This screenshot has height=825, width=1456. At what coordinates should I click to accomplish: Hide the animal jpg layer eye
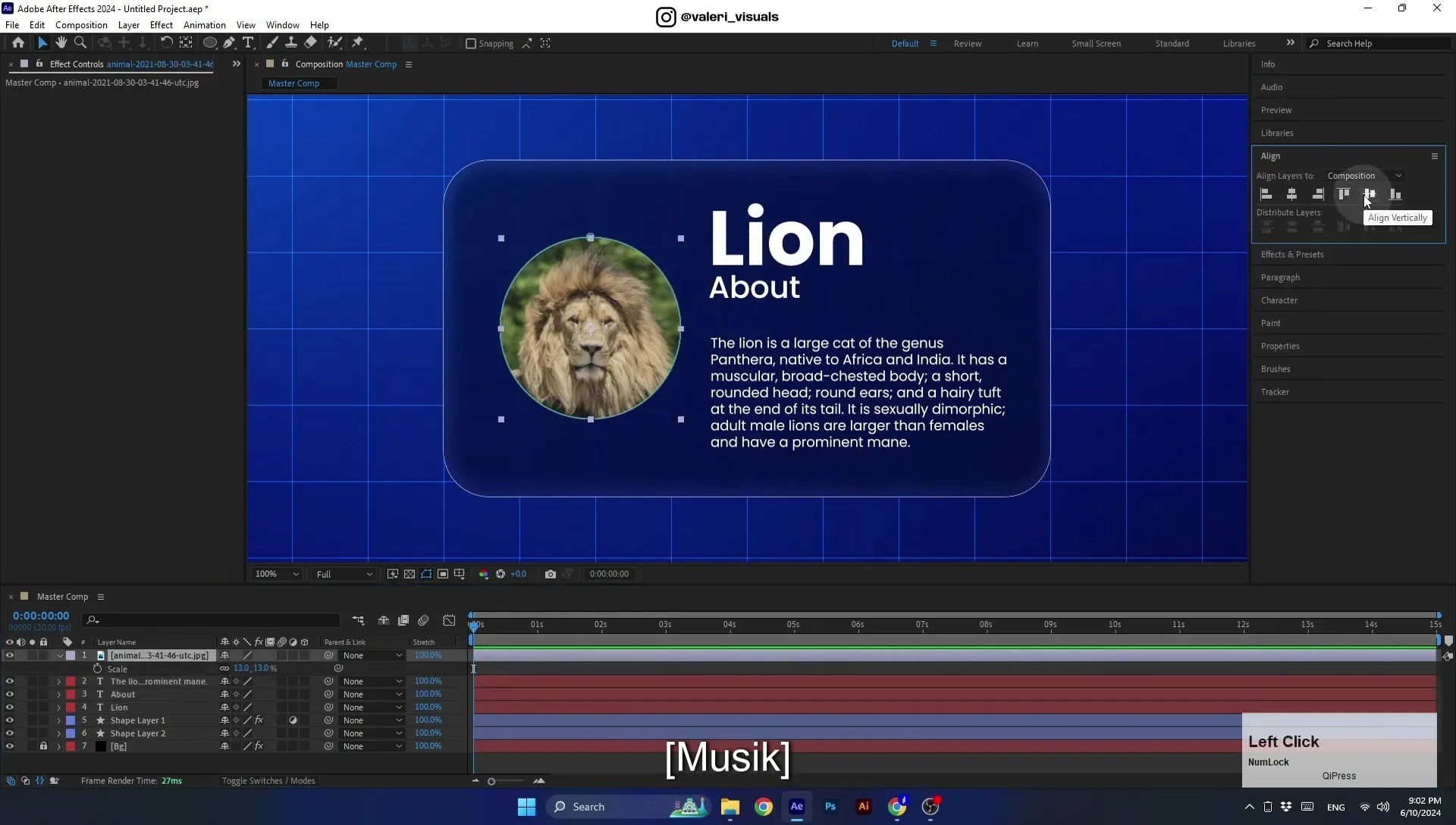pyautogui.click(x=9, y=655)
